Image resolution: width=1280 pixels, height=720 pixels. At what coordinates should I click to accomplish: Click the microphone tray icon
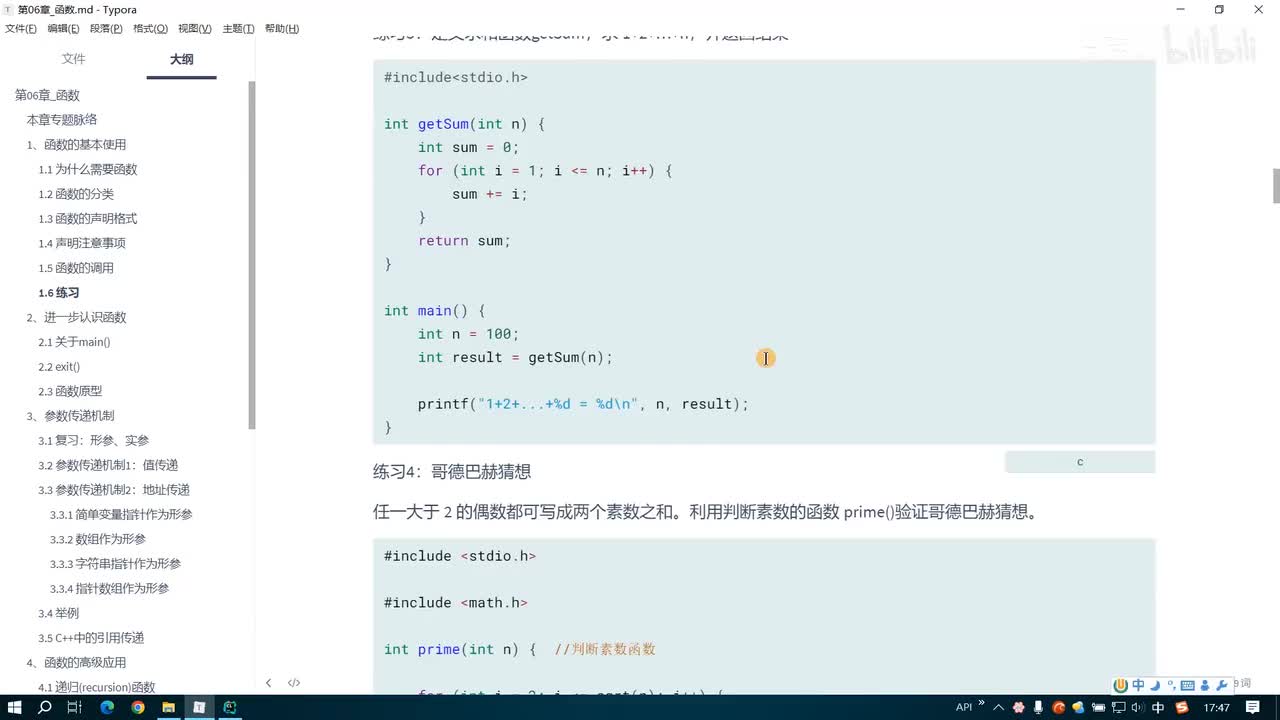(x=1038, y=707)
